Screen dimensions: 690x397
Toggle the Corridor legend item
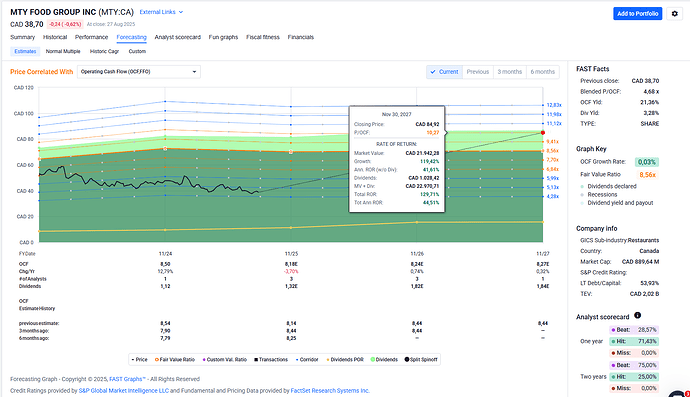coord(307,360)
